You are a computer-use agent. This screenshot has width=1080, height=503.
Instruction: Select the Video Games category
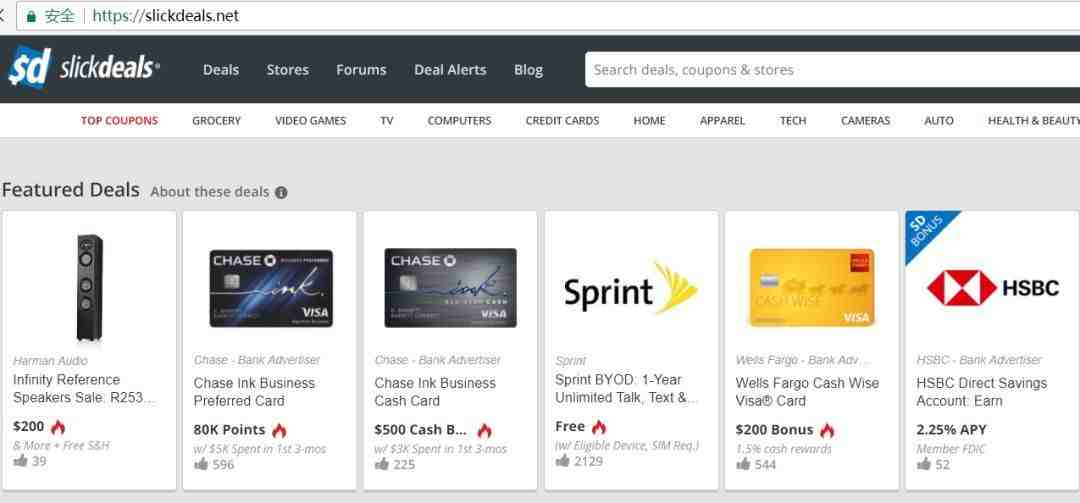coord(311,121)
